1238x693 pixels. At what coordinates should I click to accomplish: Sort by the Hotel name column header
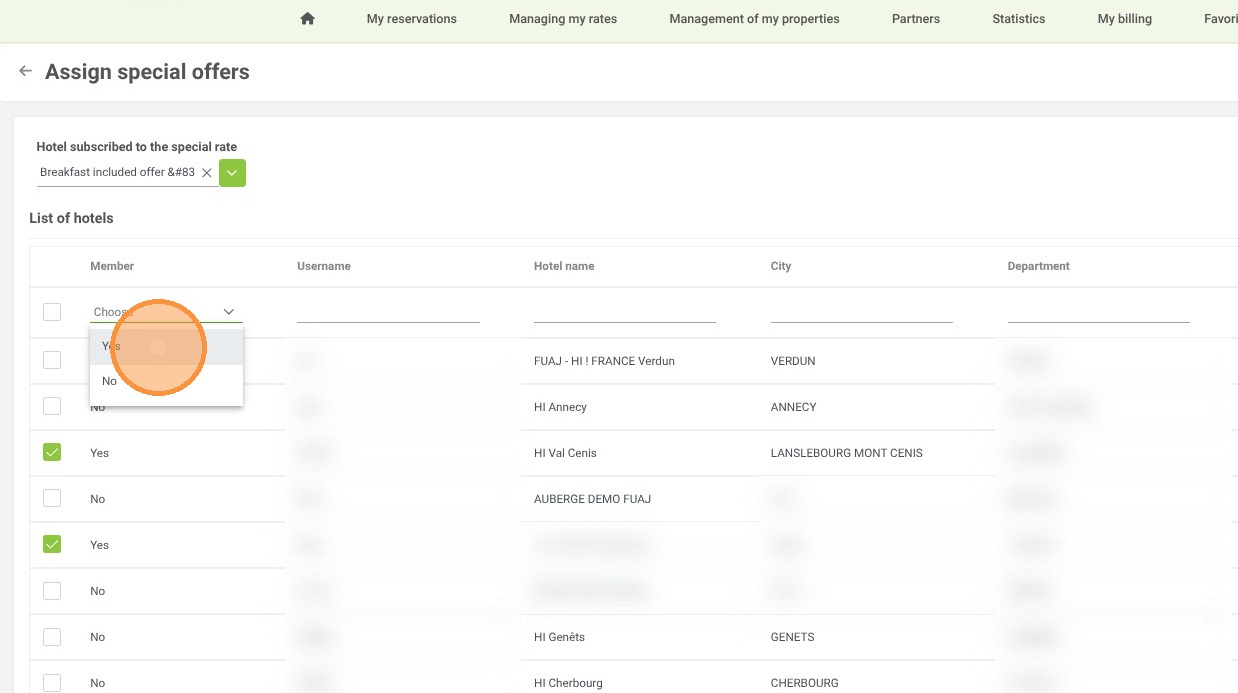(x=564, y=266)
